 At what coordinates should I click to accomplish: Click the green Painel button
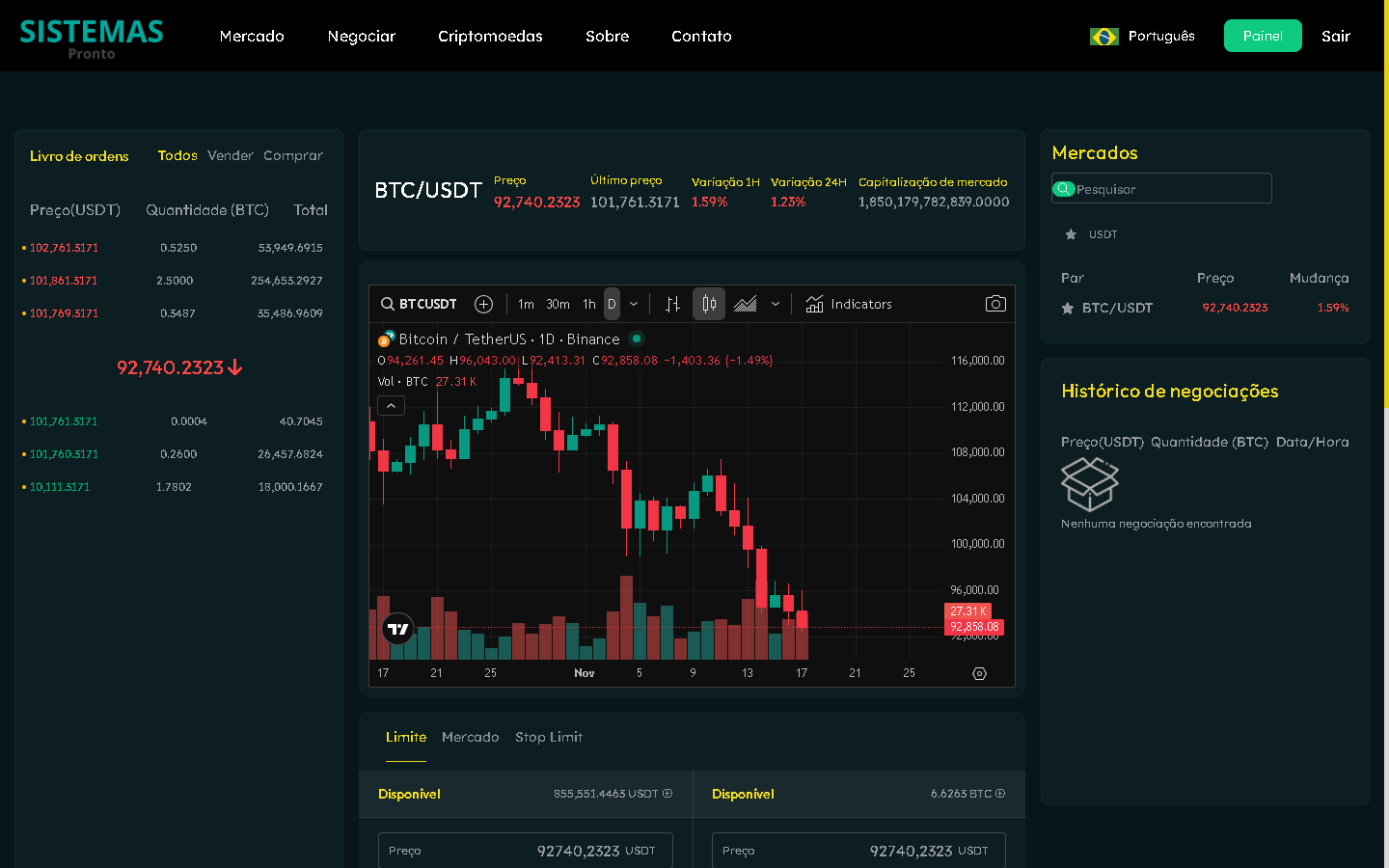(x=1262, y=36)
